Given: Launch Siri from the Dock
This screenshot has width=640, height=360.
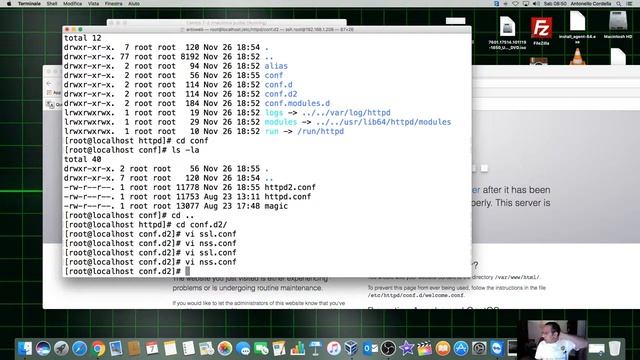Looking at the screenshot, I should [43, 348].
